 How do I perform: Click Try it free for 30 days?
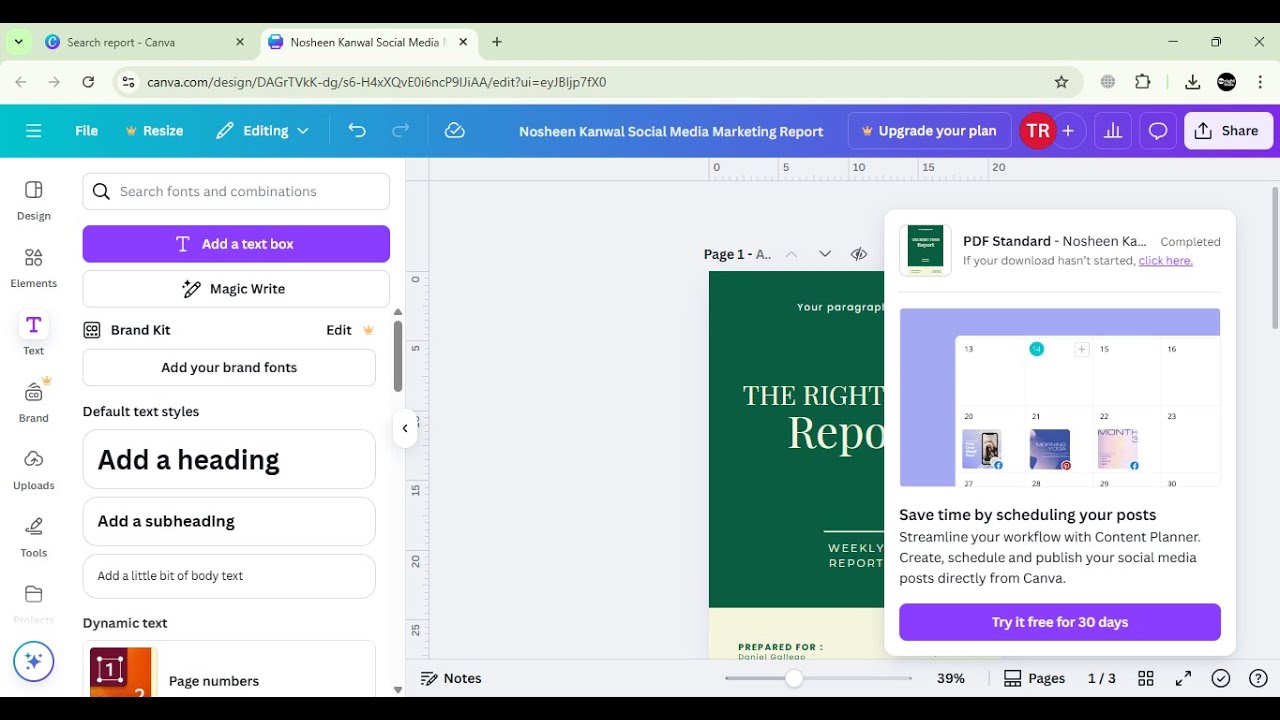[1060, 622]
